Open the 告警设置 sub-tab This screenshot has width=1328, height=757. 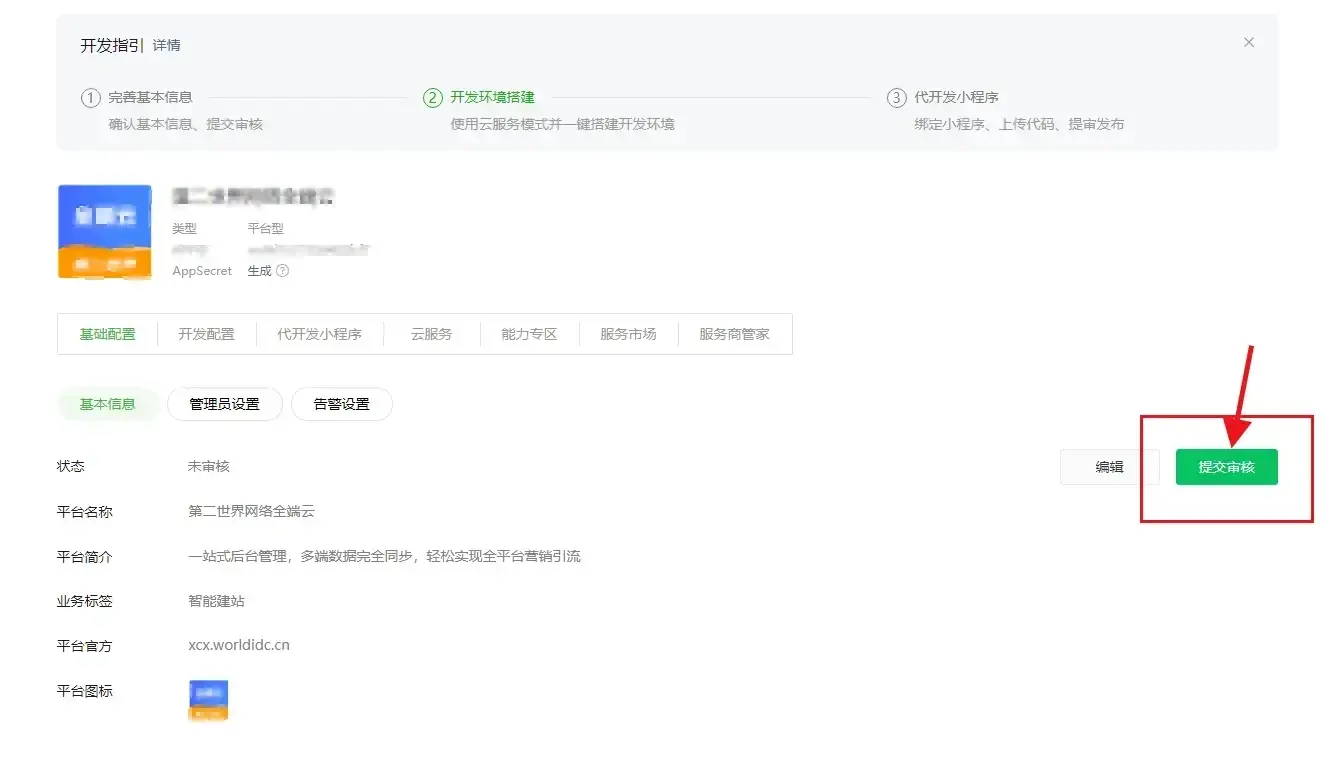point(341,404)
